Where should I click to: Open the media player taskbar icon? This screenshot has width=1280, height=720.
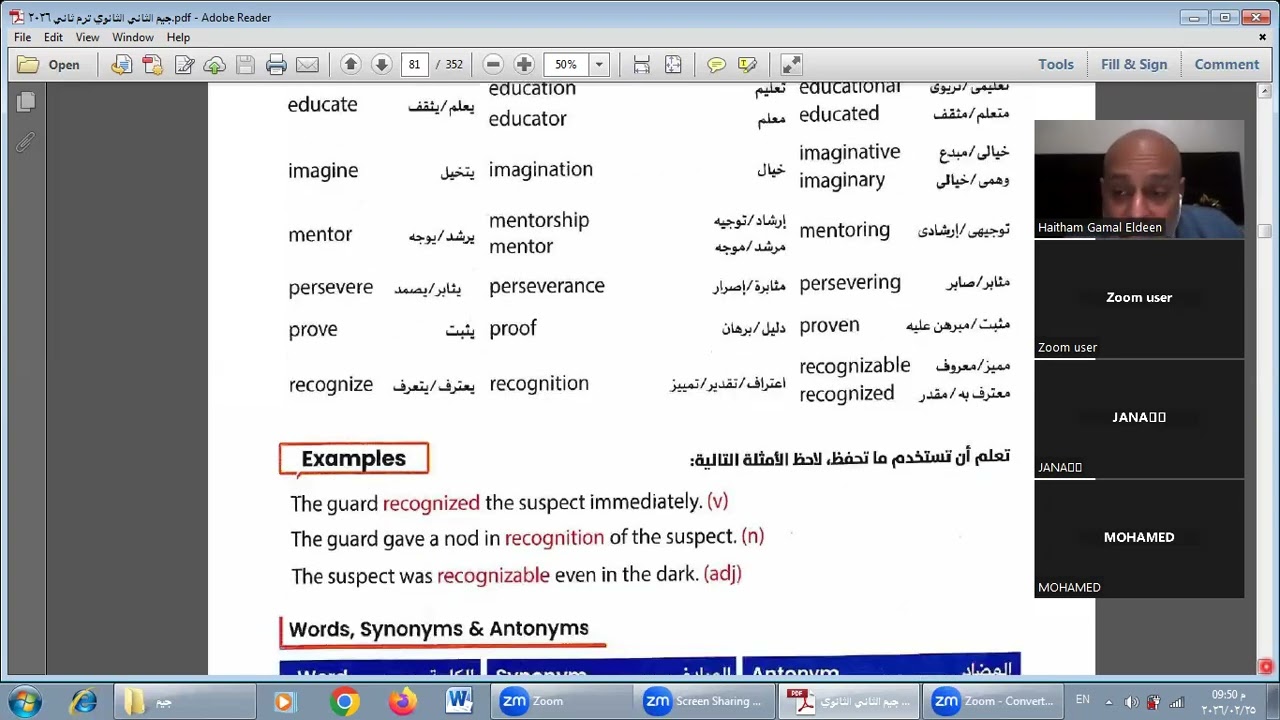click(x=283, y=701)
